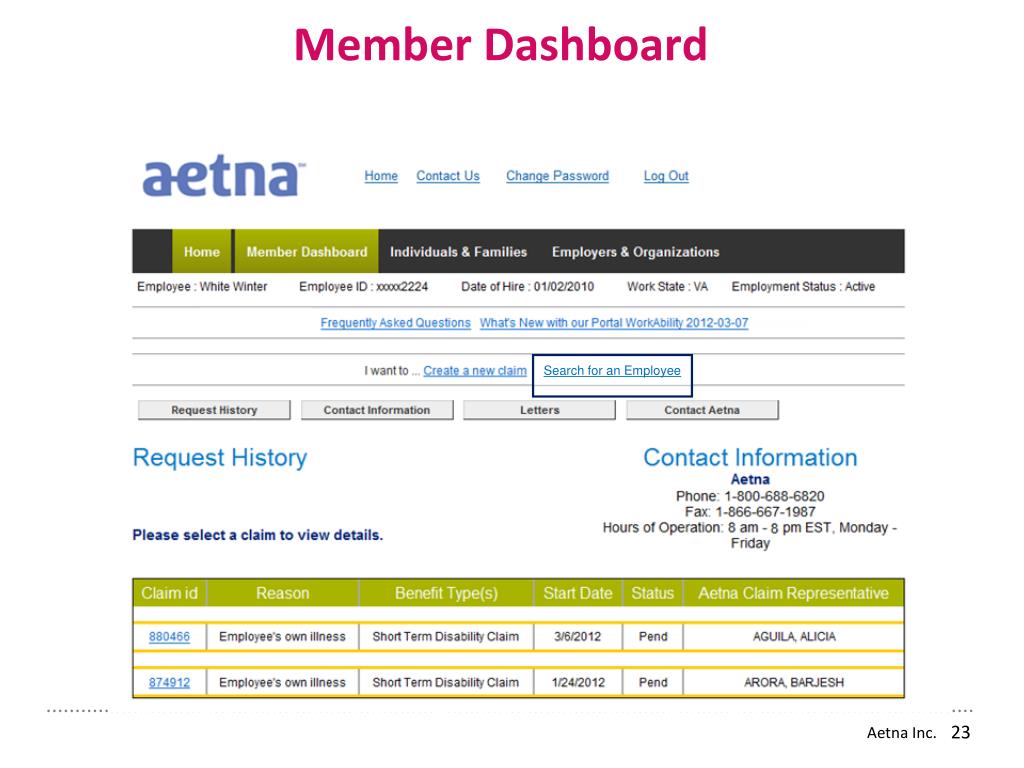Click Search for an Employee link
1024x768 pixels.
[x=612, y=371]
